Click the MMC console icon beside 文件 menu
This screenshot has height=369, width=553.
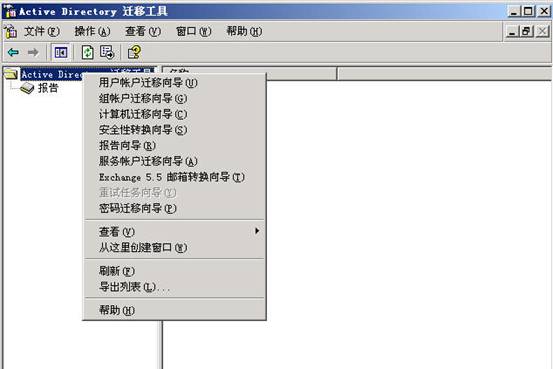click(11, 32)
